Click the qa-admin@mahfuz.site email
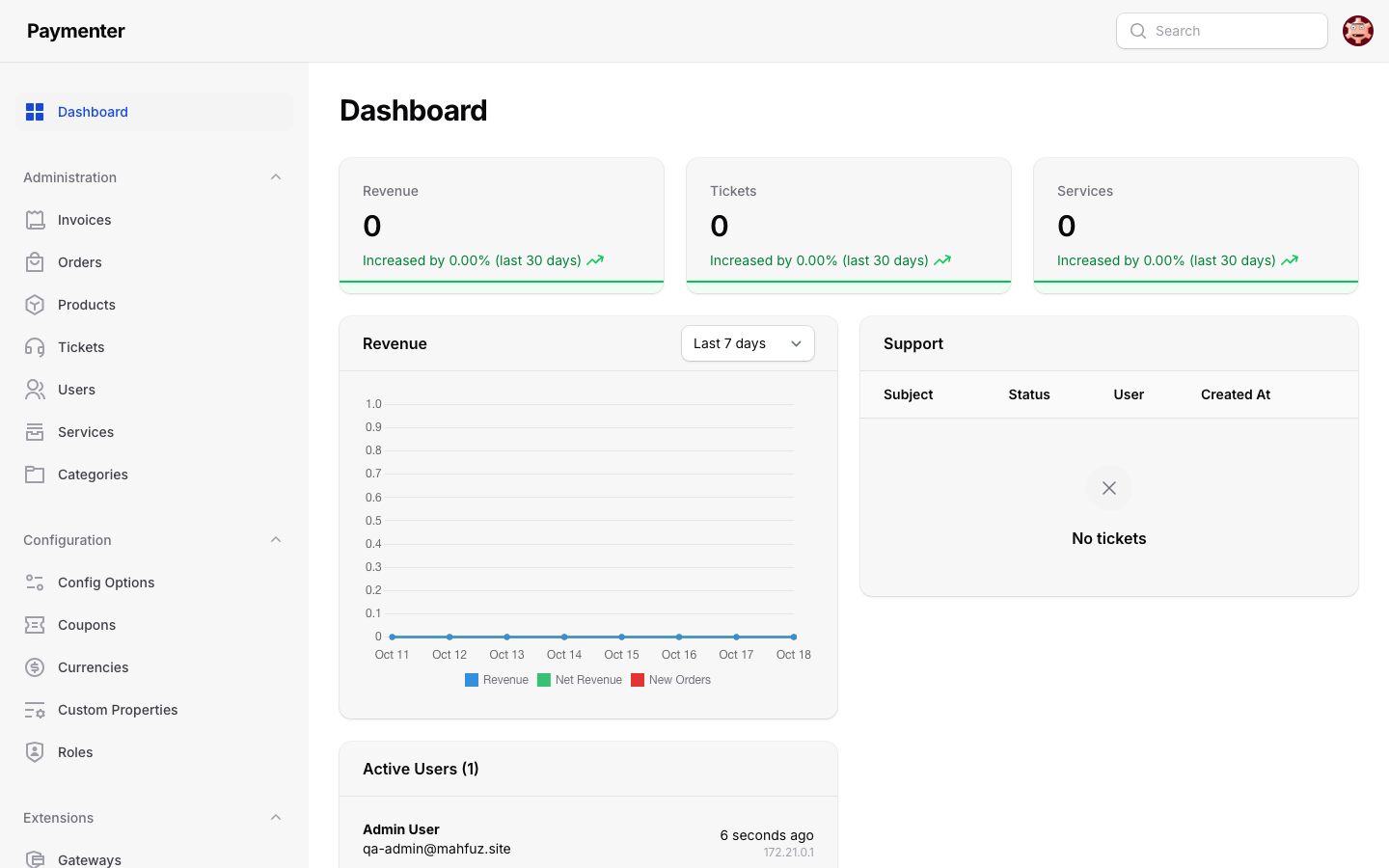 [437, 849]
